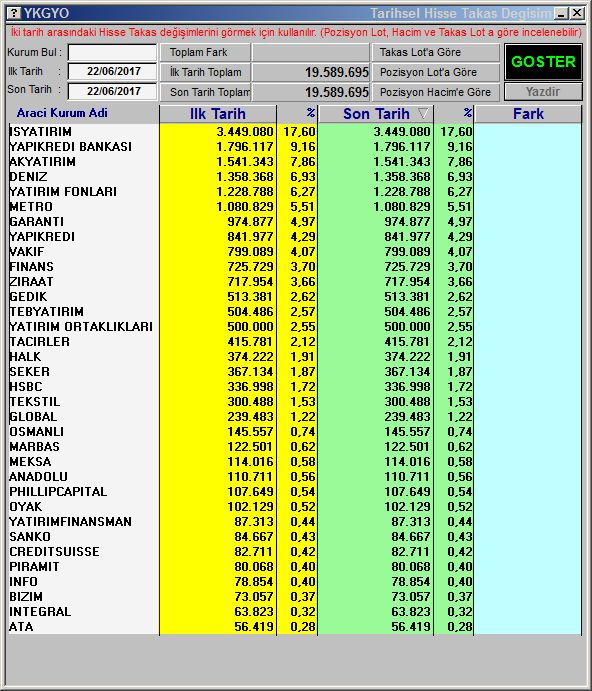This screenshot has width=592, height=691.
Task: Select Pozisyon Hacim'e Göre option
Action: coord(436,92)
